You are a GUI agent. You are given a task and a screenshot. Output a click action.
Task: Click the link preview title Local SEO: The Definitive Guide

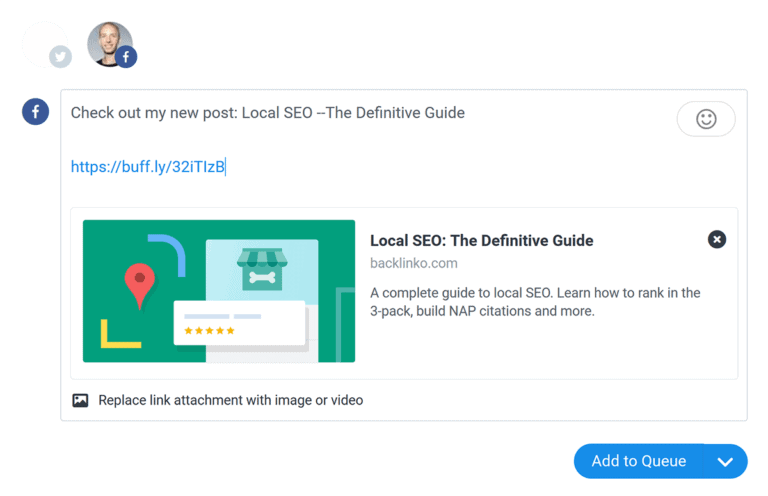click(481, 240)
